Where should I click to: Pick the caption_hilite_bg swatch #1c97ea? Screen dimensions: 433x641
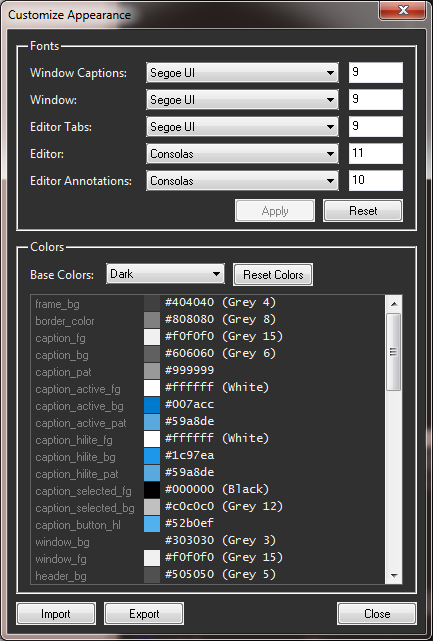click(152, 456)
